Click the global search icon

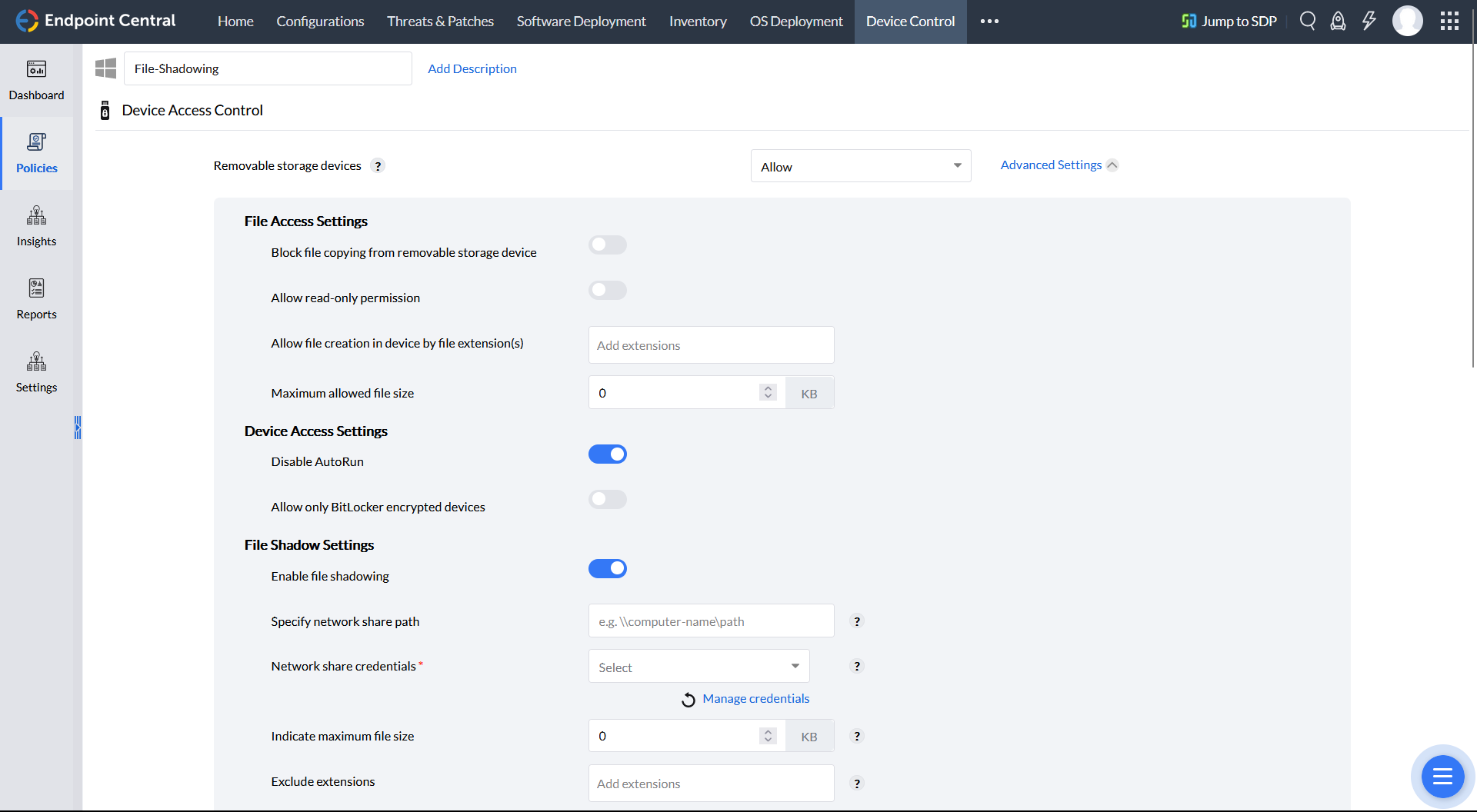pyautogui.click(x=1308, y=21)
